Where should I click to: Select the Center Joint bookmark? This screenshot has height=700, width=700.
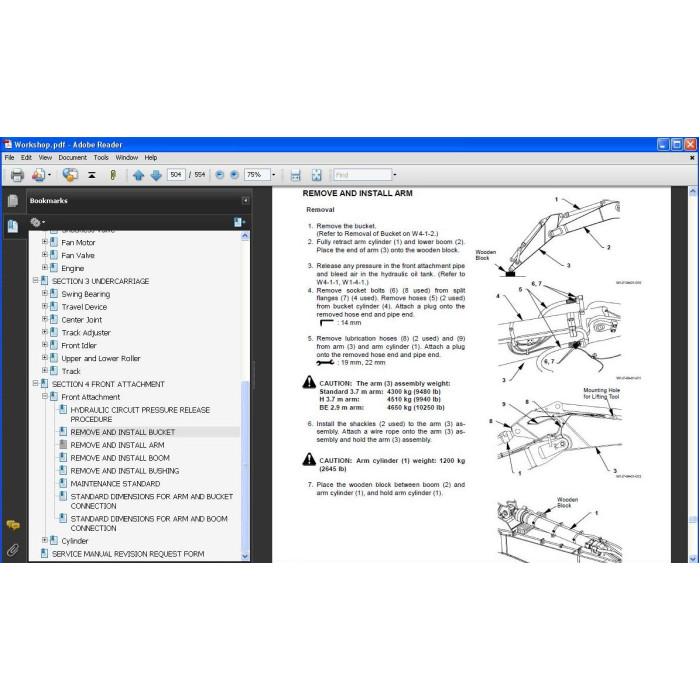click(x=82, y=320)
